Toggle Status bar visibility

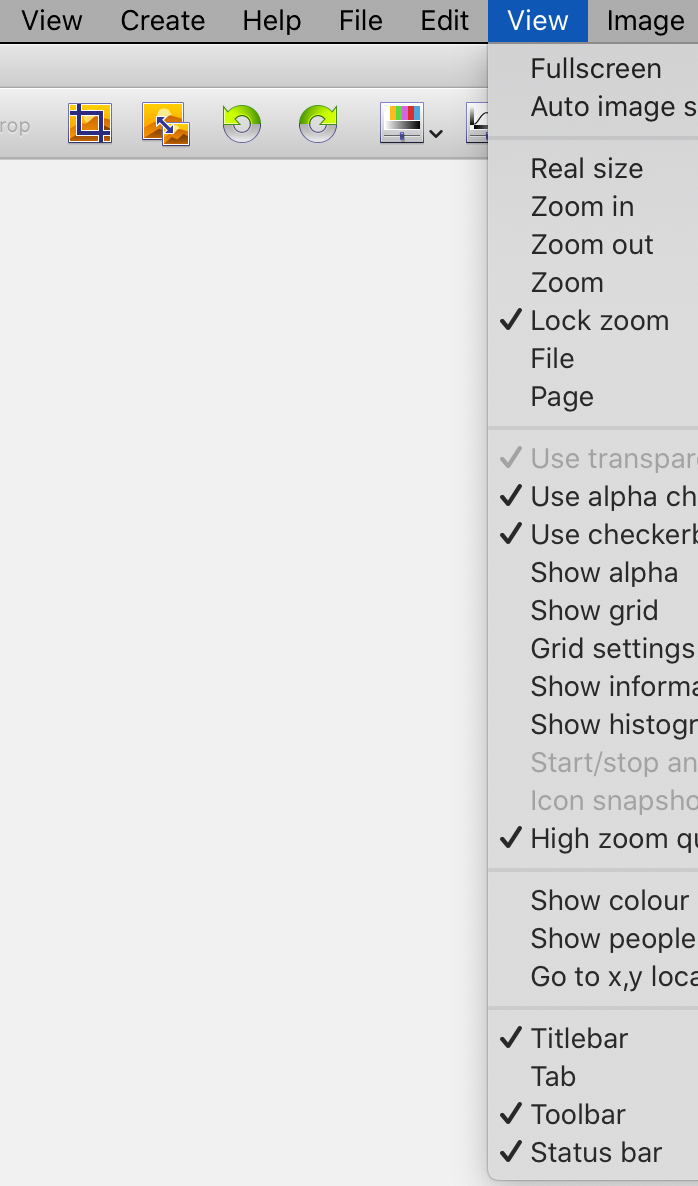click(x=596, y=1153)
